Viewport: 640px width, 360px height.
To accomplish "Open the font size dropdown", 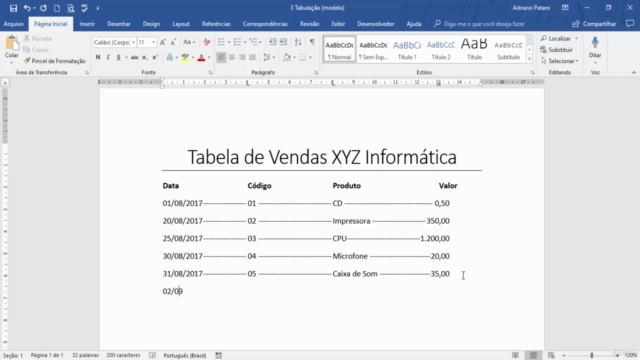I will (x=153, y=42).
